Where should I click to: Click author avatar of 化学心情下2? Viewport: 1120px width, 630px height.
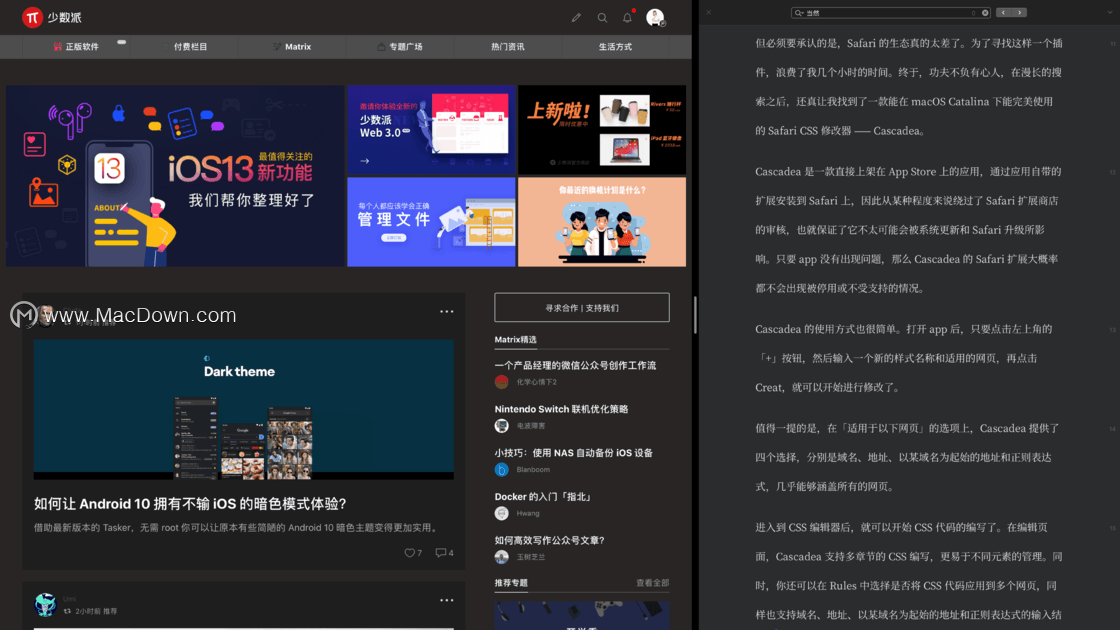click(x=501, y=381)
